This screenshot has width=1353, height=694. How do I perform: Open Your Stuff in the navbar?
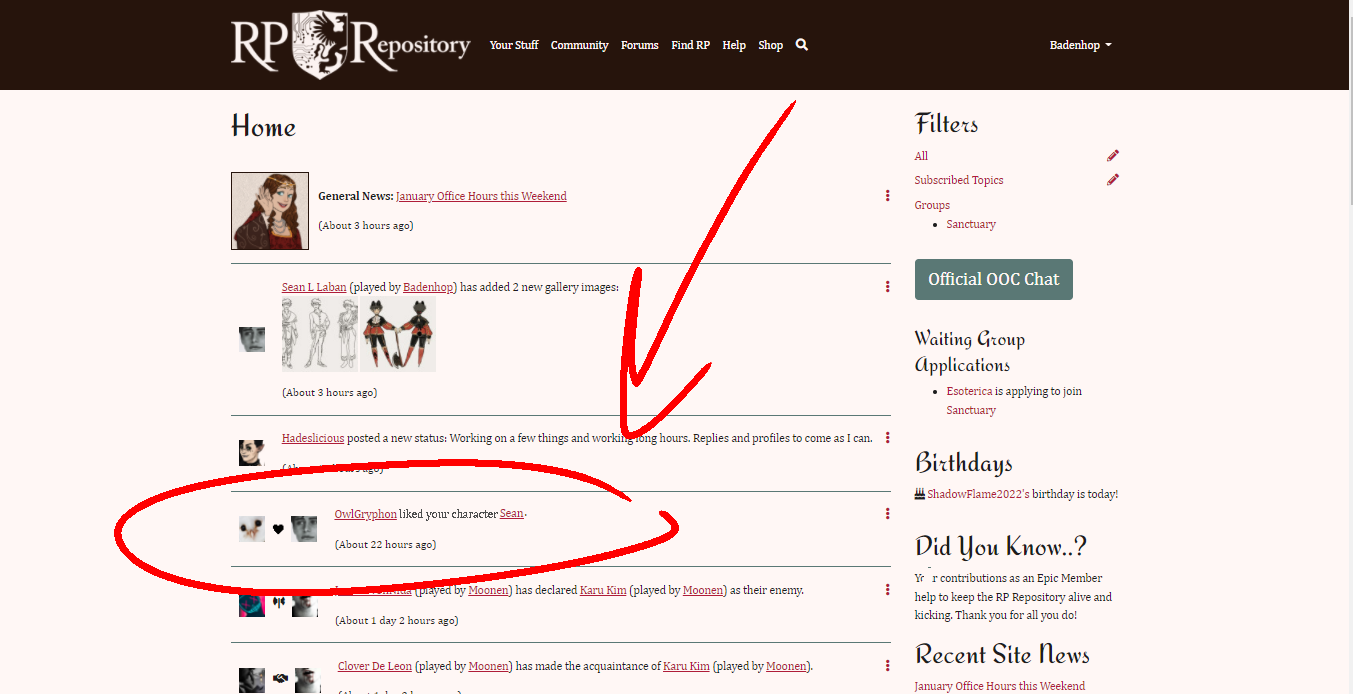tap(514, 45)
